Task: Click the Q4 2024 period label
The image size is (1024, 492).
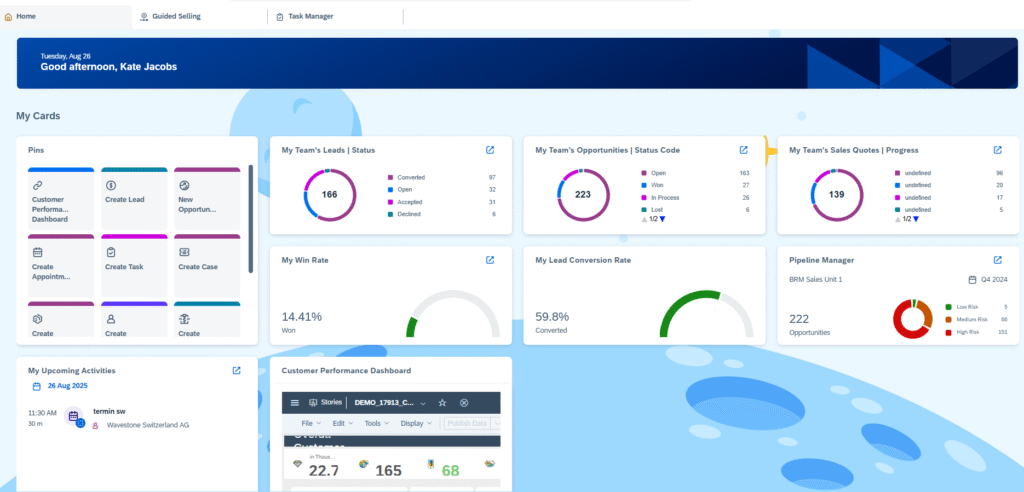Action: point(994,280)
